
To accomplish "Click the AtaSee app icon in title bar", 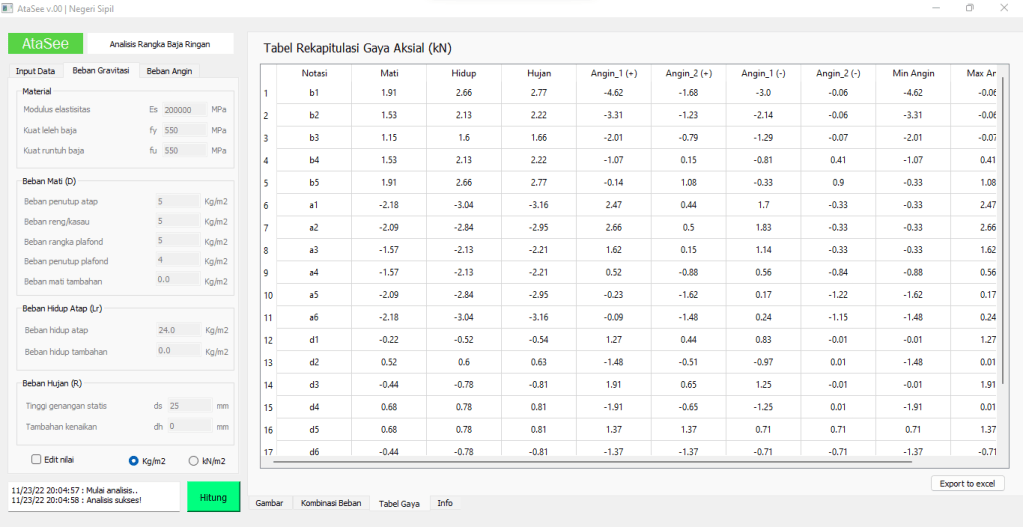I will (x=9, y=8).
